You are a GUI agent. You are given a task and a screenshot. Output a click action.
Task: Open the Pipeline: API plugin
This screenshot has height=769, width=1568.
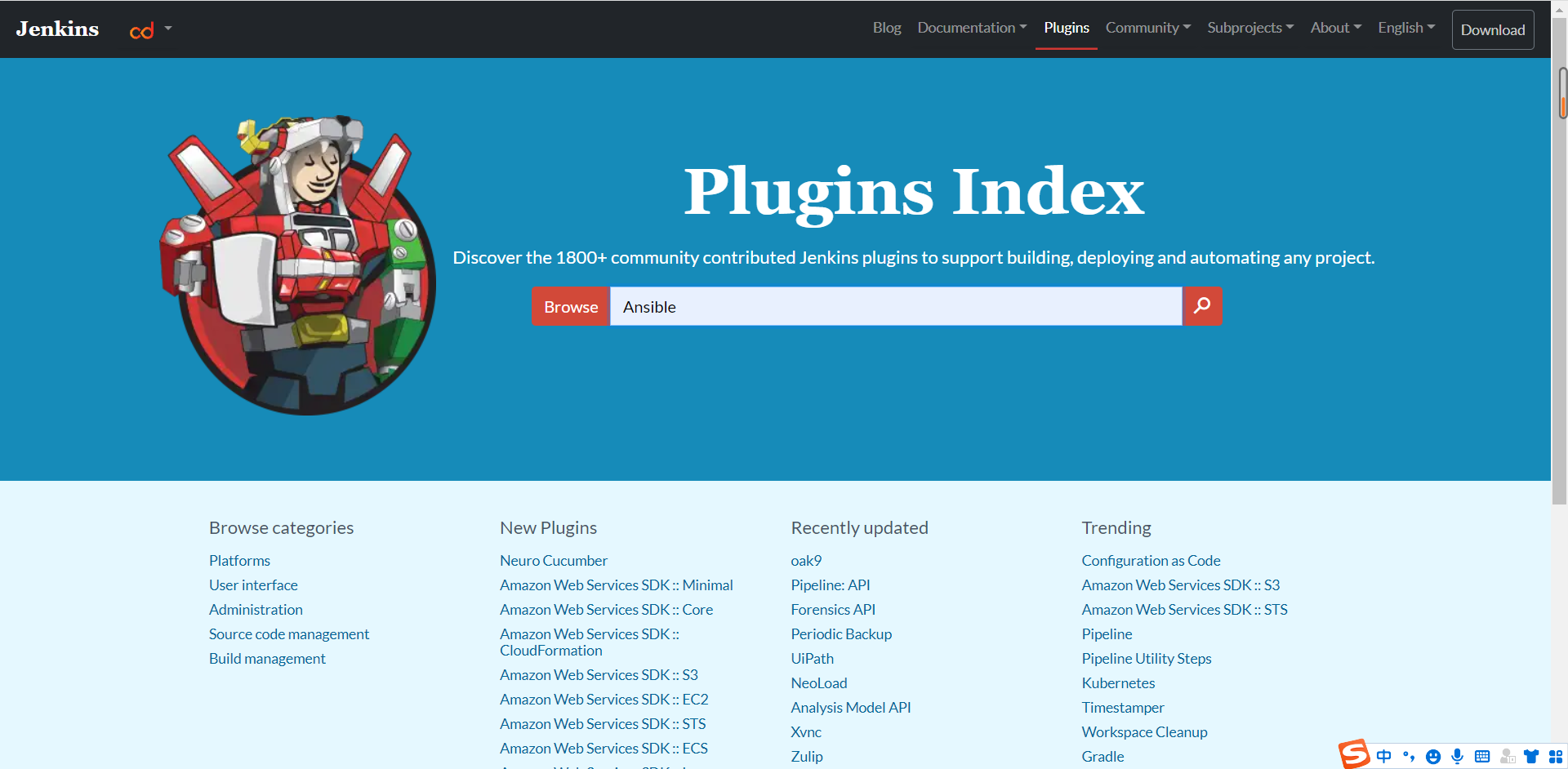click(831, 585)
